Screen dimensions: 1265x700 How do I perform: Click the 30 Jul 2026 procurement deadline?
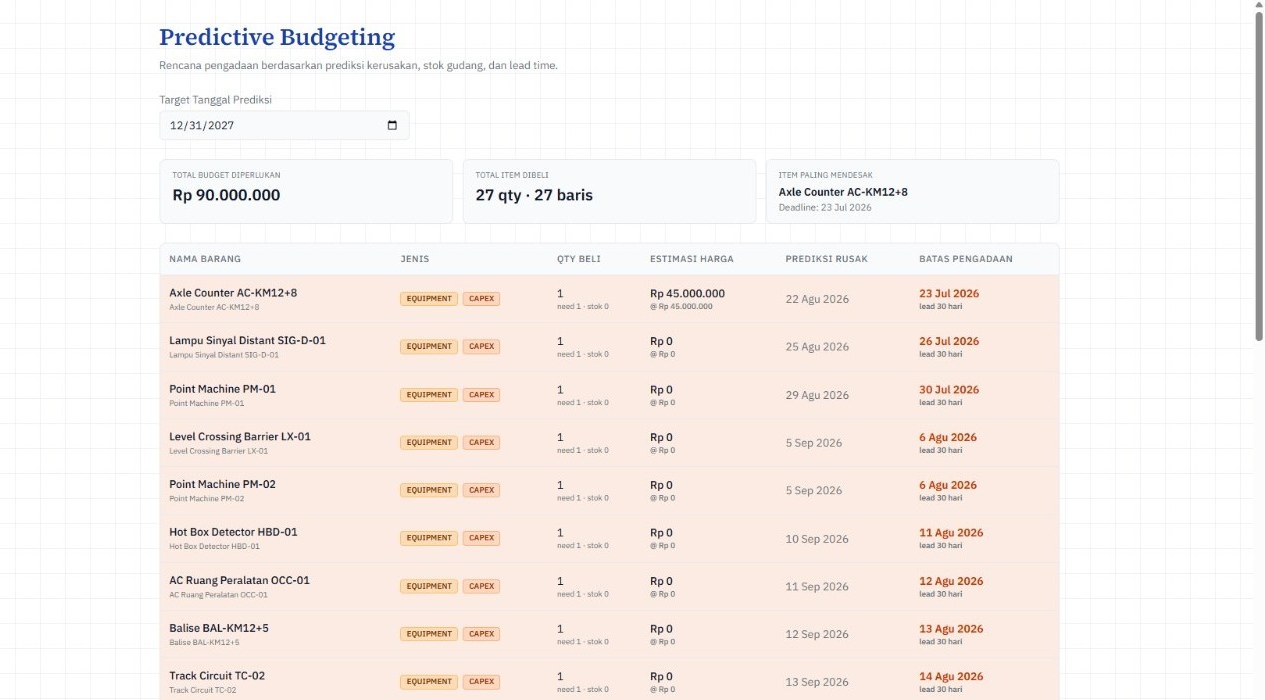tap(949, 390)
